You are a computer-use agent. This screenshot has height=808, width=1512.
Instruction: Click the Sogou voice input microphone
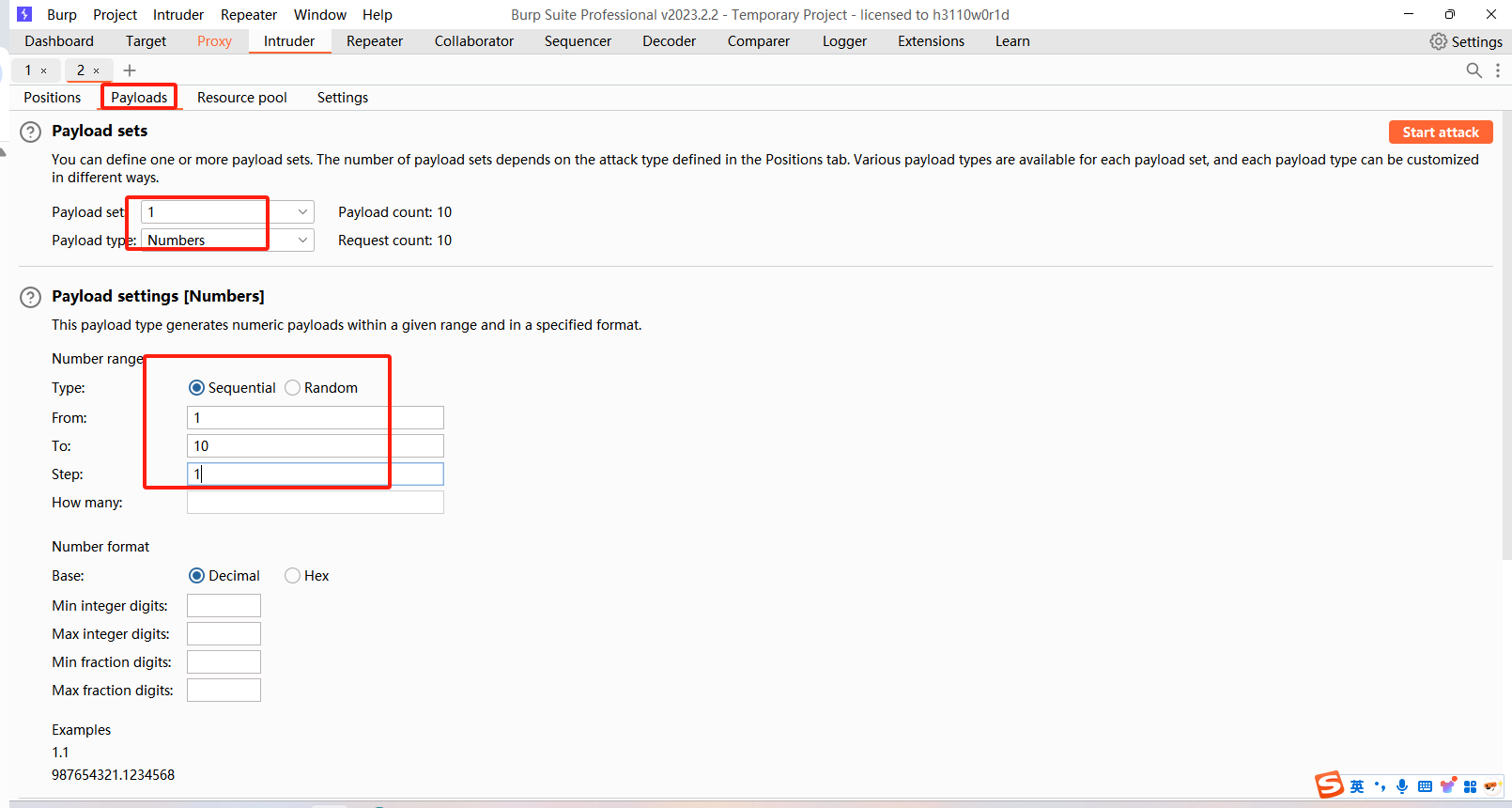tap(1402, 786)
